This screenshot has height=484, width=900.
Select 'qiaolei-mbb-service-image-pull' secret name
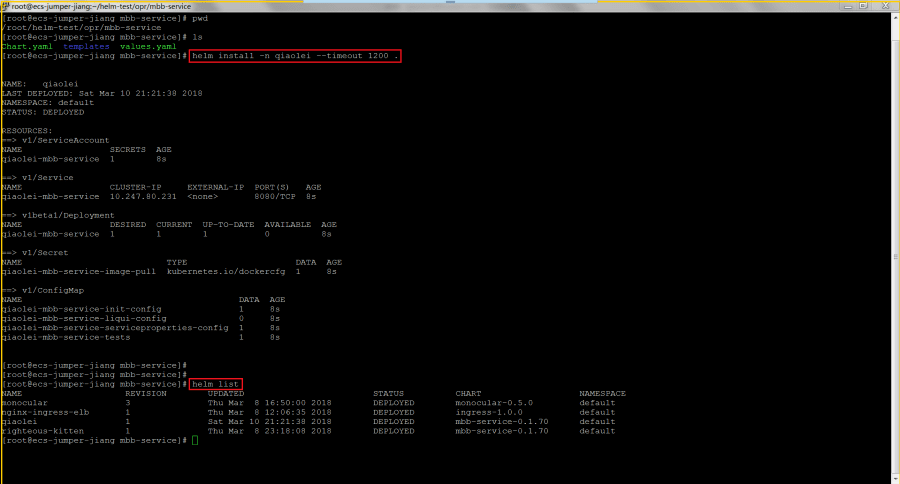(79, 272)
